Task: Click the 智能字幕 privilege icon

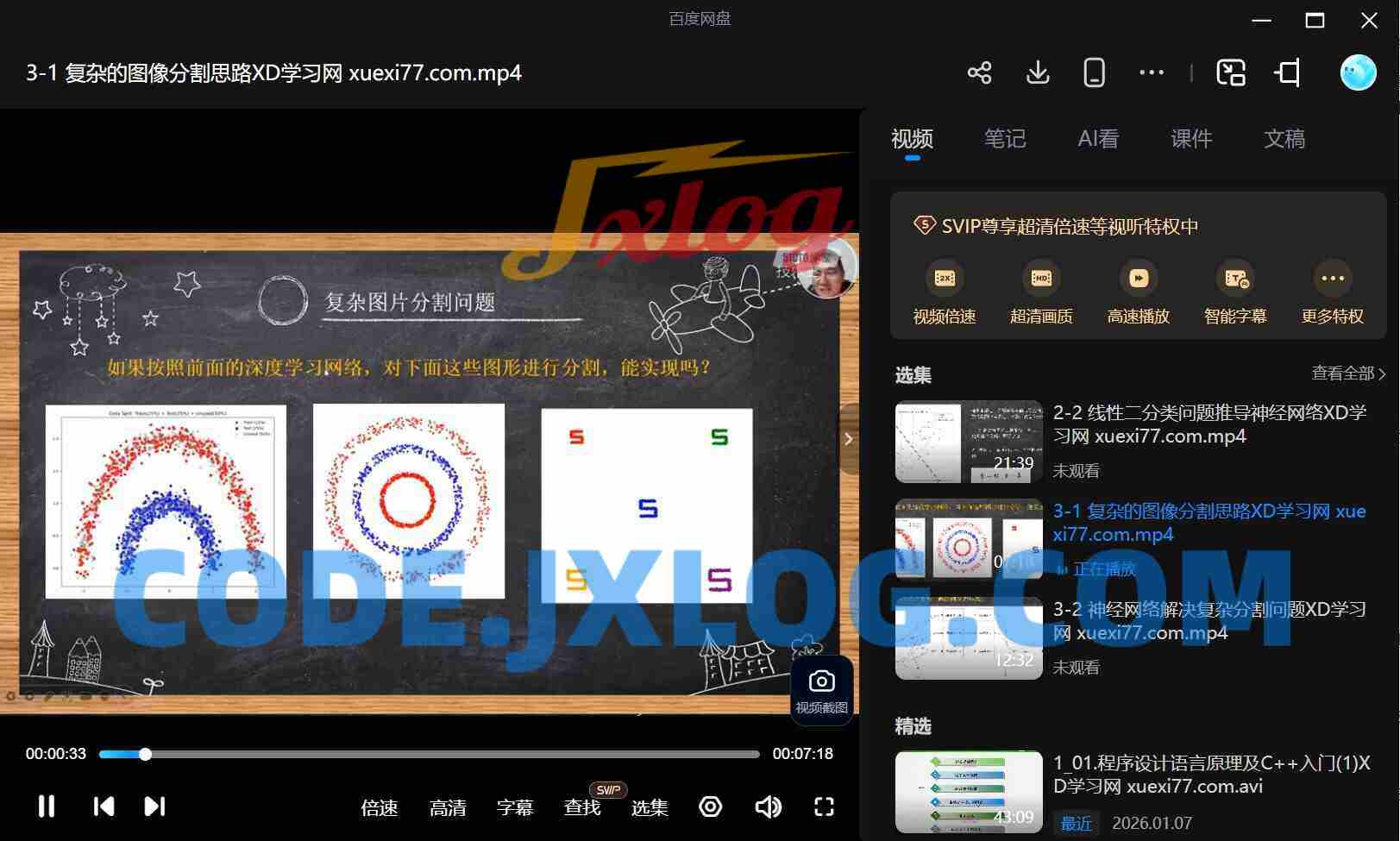Action: pyautogui.click(x=1235, y=278)
